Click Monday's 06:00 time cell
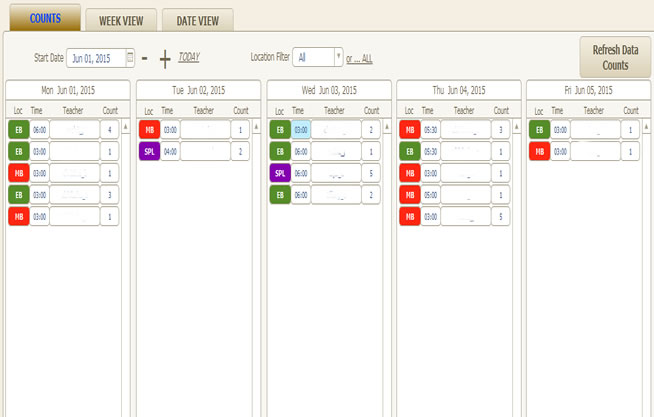Viewport: 654px width, 417px height. click(40, 130)
